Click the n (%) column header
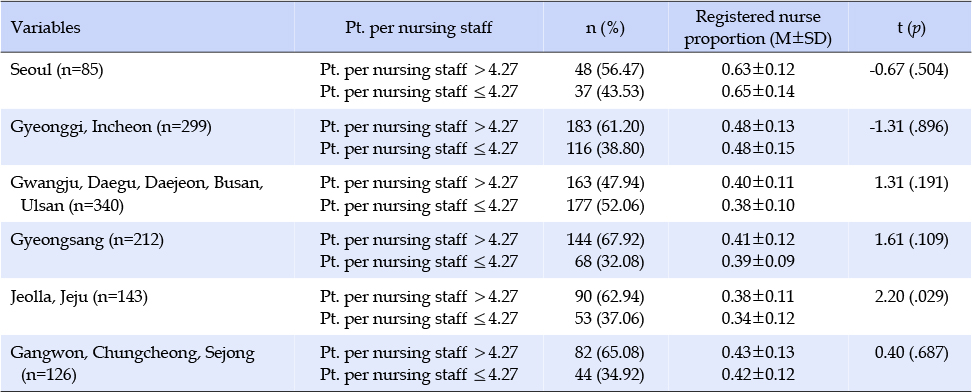 606,29
